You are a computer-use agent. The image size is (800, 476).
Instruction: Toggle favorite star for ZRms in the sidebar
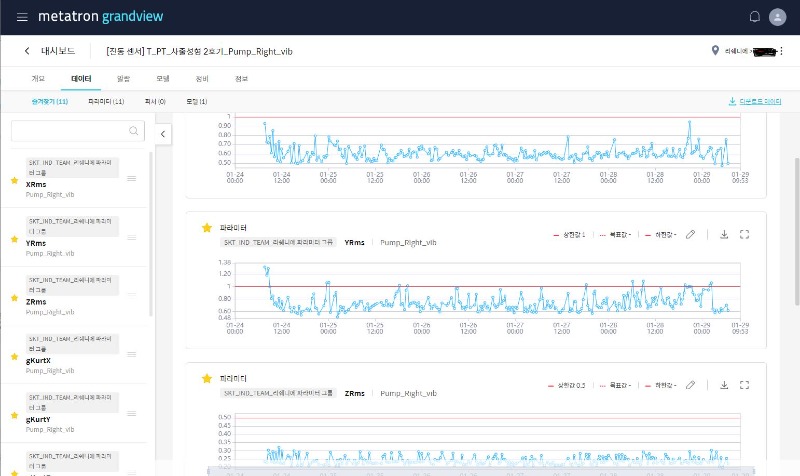(14, 298)
